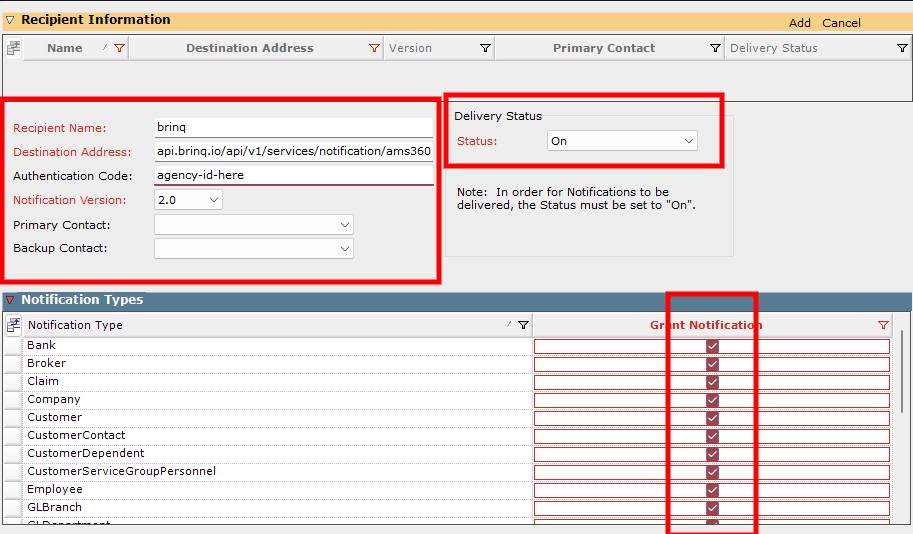Uncheck Grant Notification for Bank

point(712,346)
